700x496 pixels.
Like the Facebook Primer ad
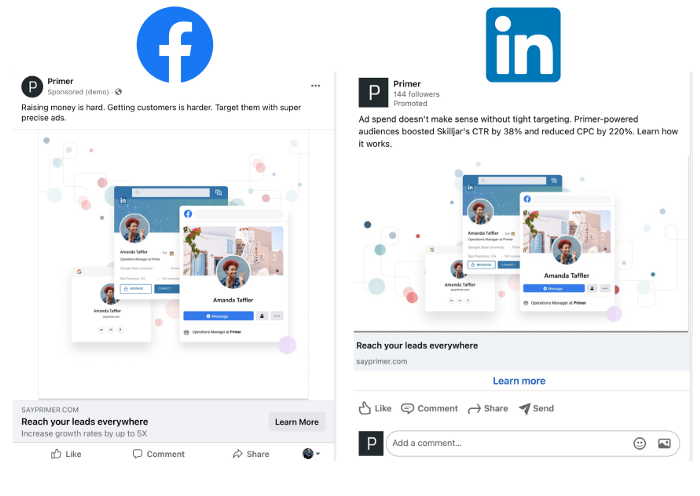(x=66, y=454)
